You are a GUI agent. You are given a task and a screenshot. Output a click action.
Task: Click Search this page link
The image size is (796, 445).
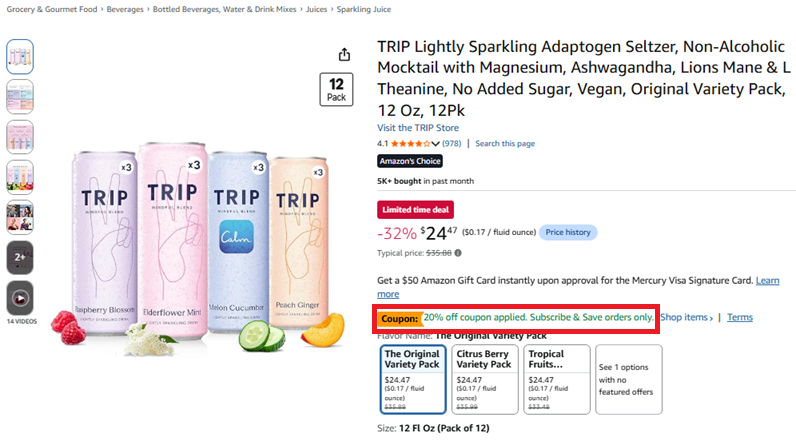pos(505,144)
